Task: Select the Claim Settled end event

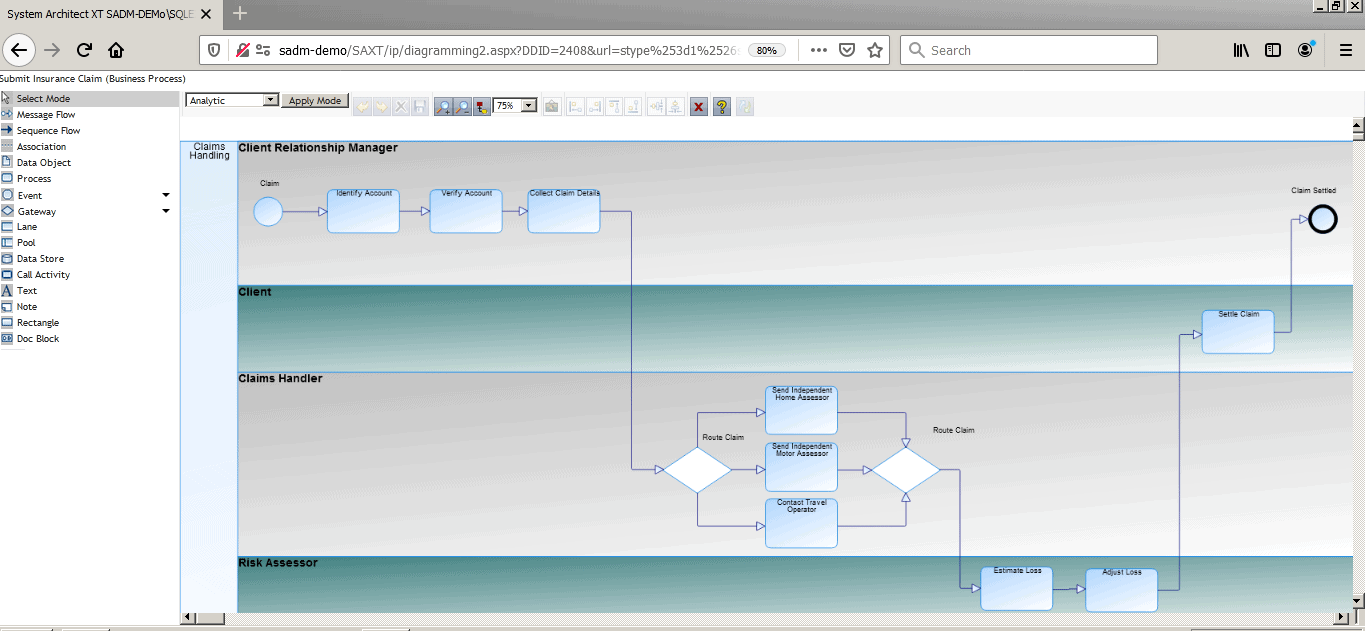Action: click(1323, 219)
